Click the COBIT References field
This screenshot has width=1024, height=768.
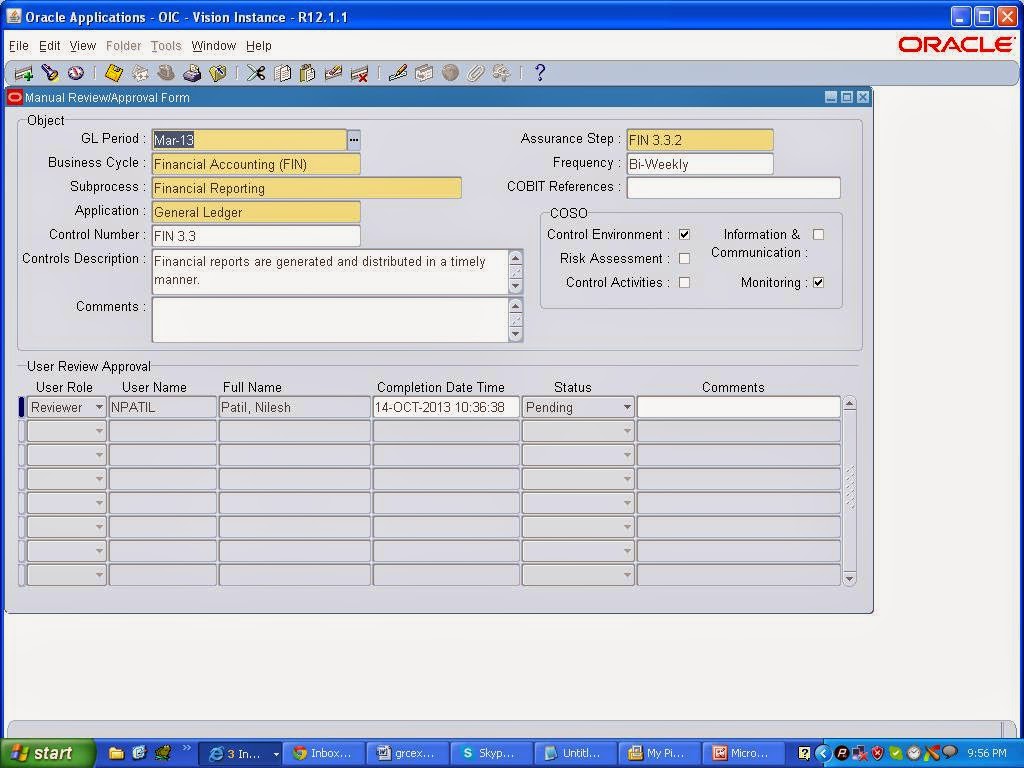[733, 188]
